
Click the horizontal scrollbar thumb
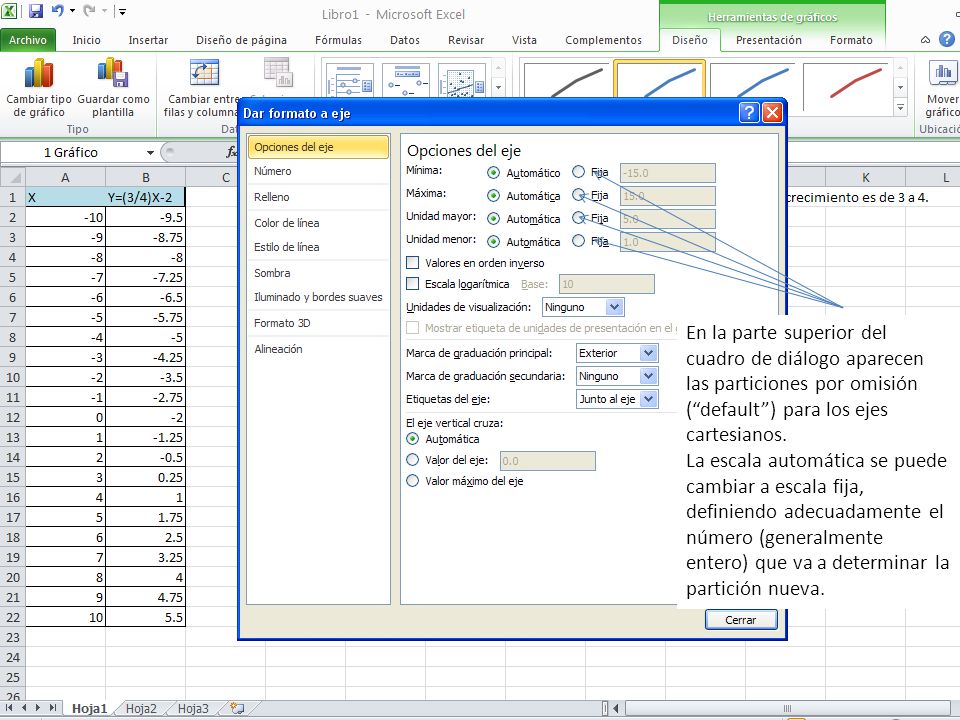[x=787, y=708]
